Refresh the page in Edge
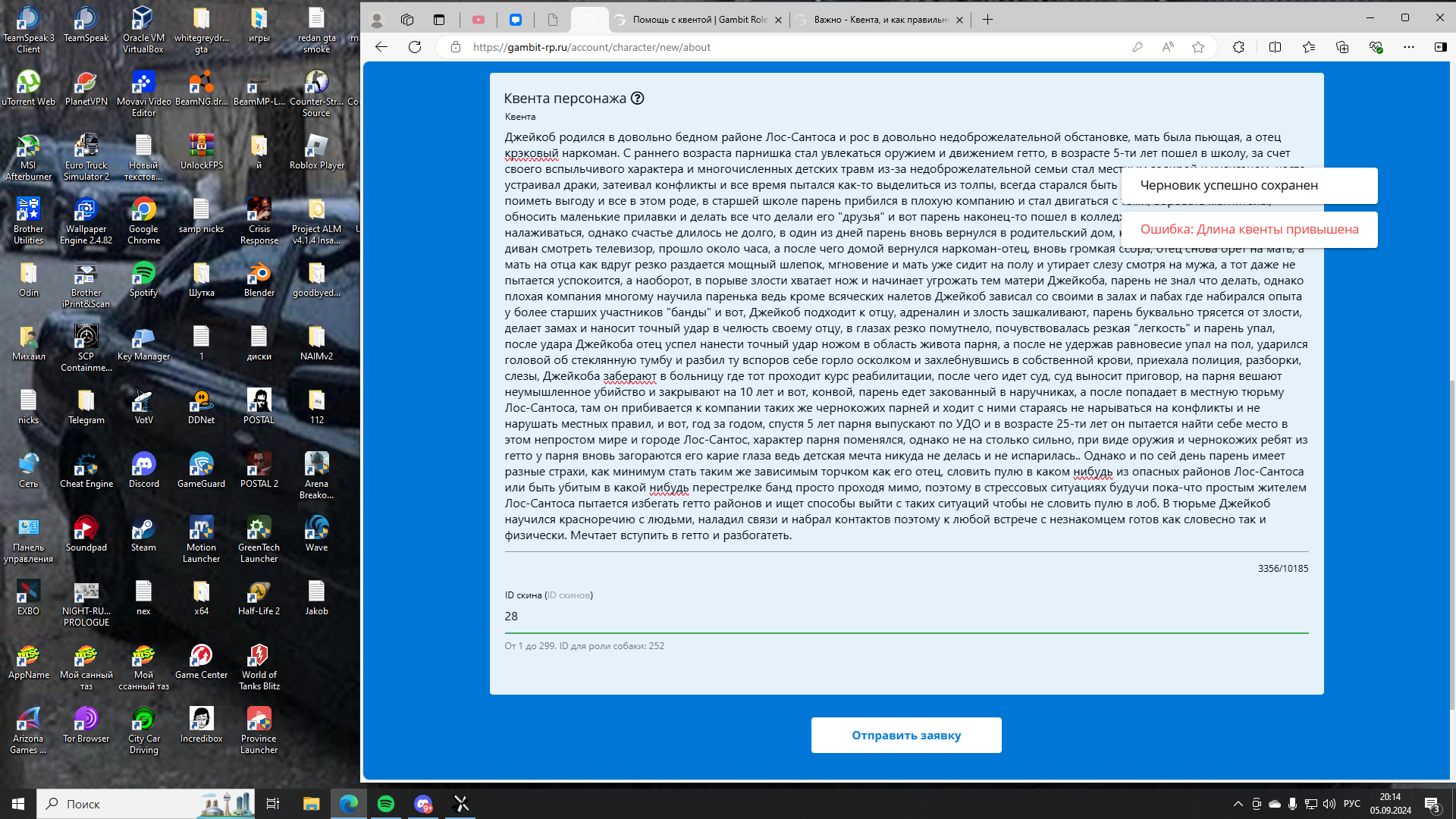Image resolution: width=1456 pixels, height=819 pixels. coord(414,47)
